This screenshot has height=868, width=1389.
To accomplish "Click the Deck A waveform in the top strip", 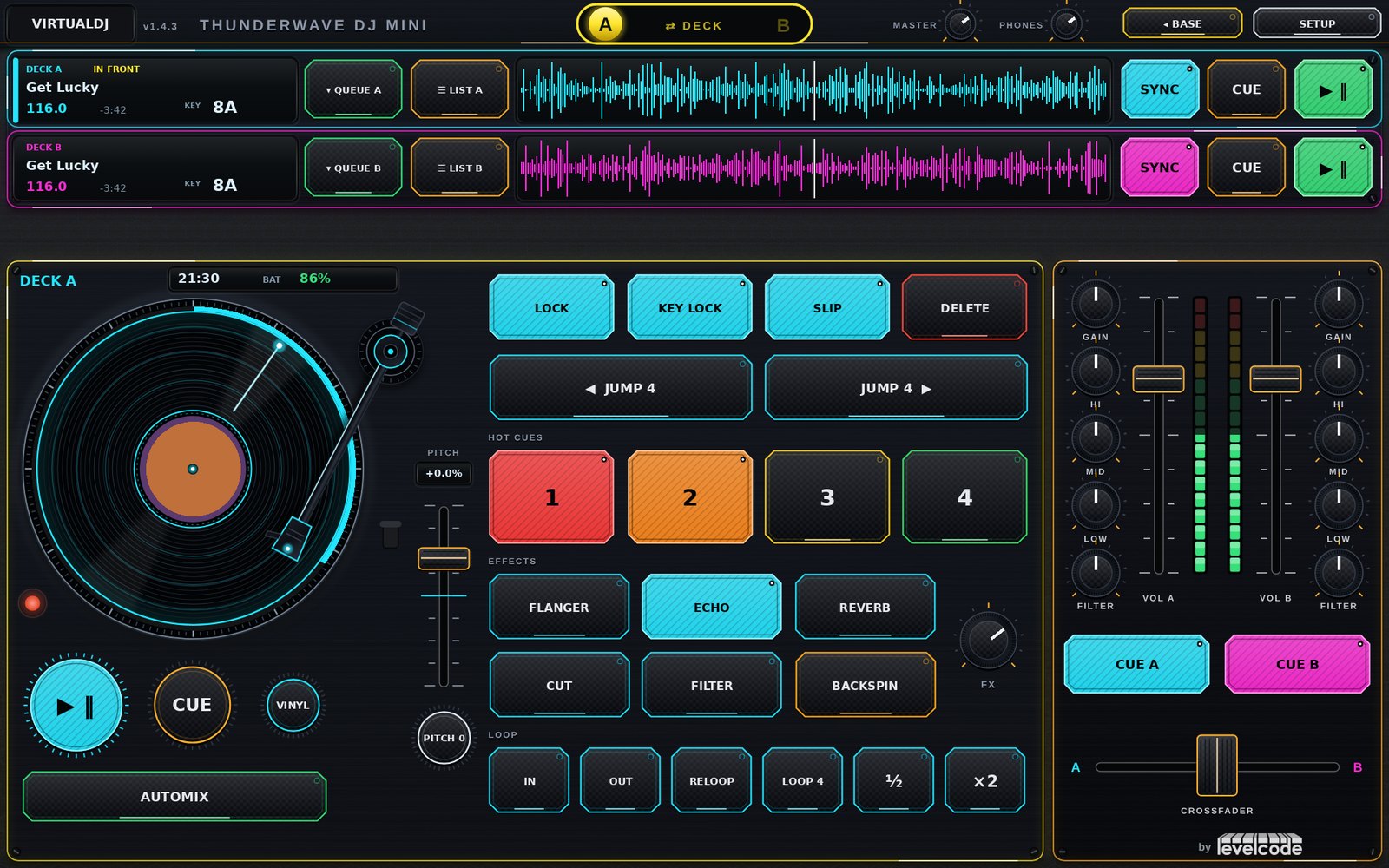I will click(x=814, y=89).
